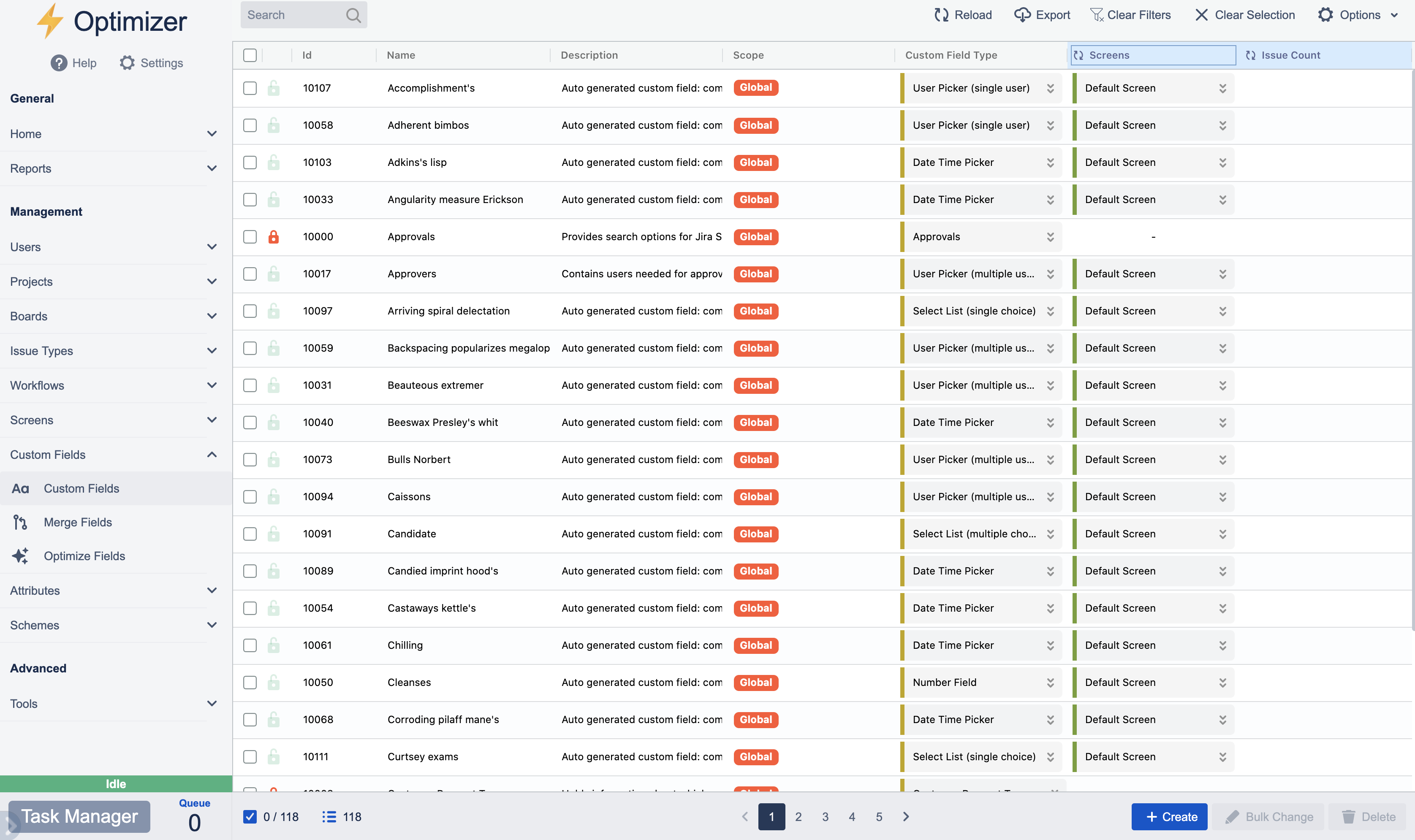This screenshot has height=840, width=1415.
Task: Select the Merge Fields icon
Action: [x=20, y=522]
